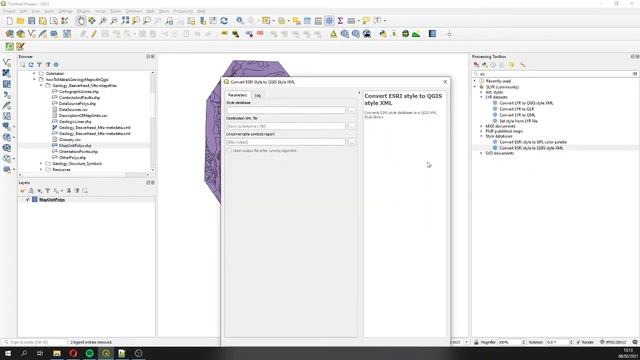The width and height of the screenshot is (640, 360).
Task: Click the Windows Start button
Action: point(8,353)
